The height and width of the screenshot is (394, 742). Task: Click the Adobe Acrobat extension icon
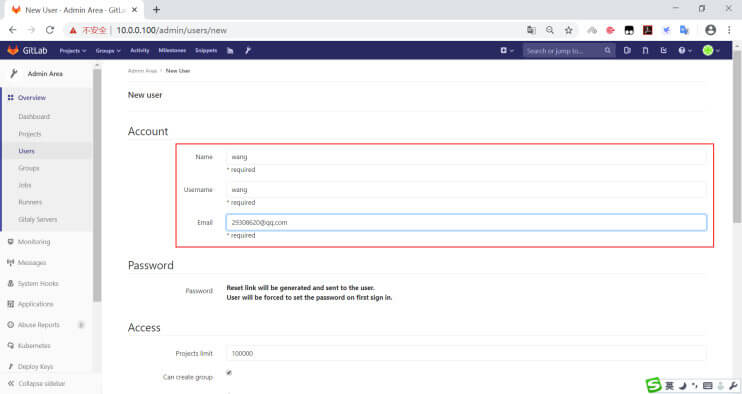tap(647, 30)
